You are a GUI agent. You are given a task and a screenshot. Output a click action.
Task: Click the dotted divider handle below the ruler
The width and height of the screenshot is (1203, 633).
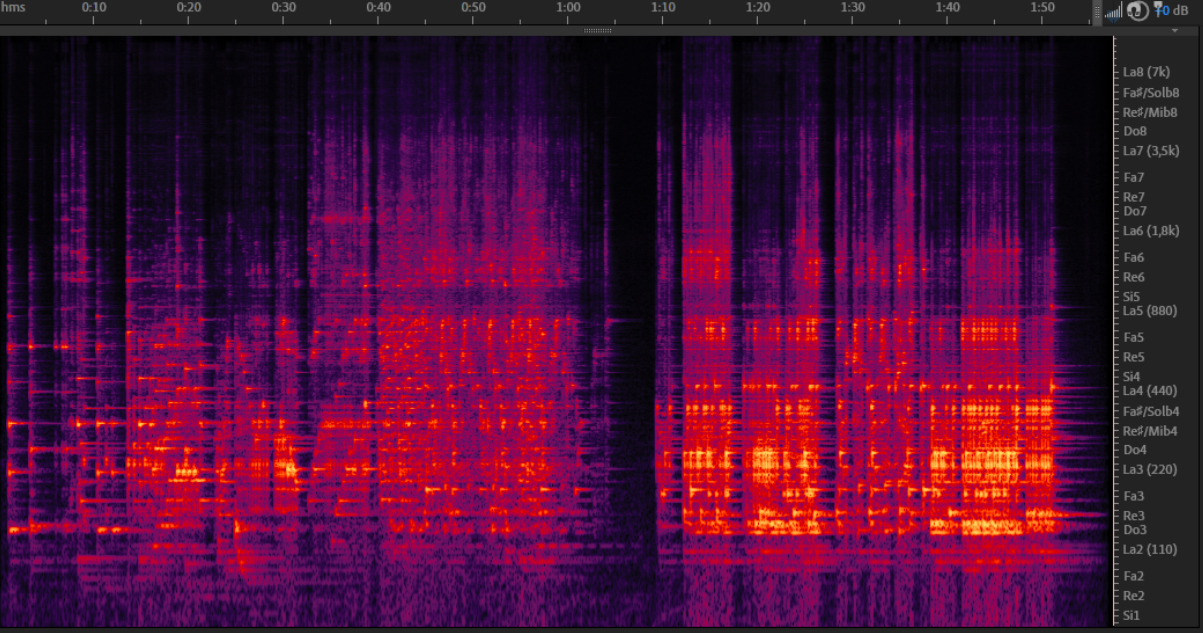click(597, 31)
